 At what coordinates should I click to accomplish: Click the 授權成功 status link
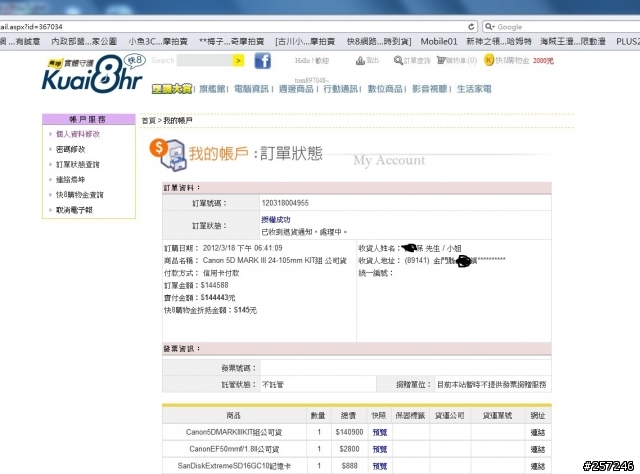(276, 220)
